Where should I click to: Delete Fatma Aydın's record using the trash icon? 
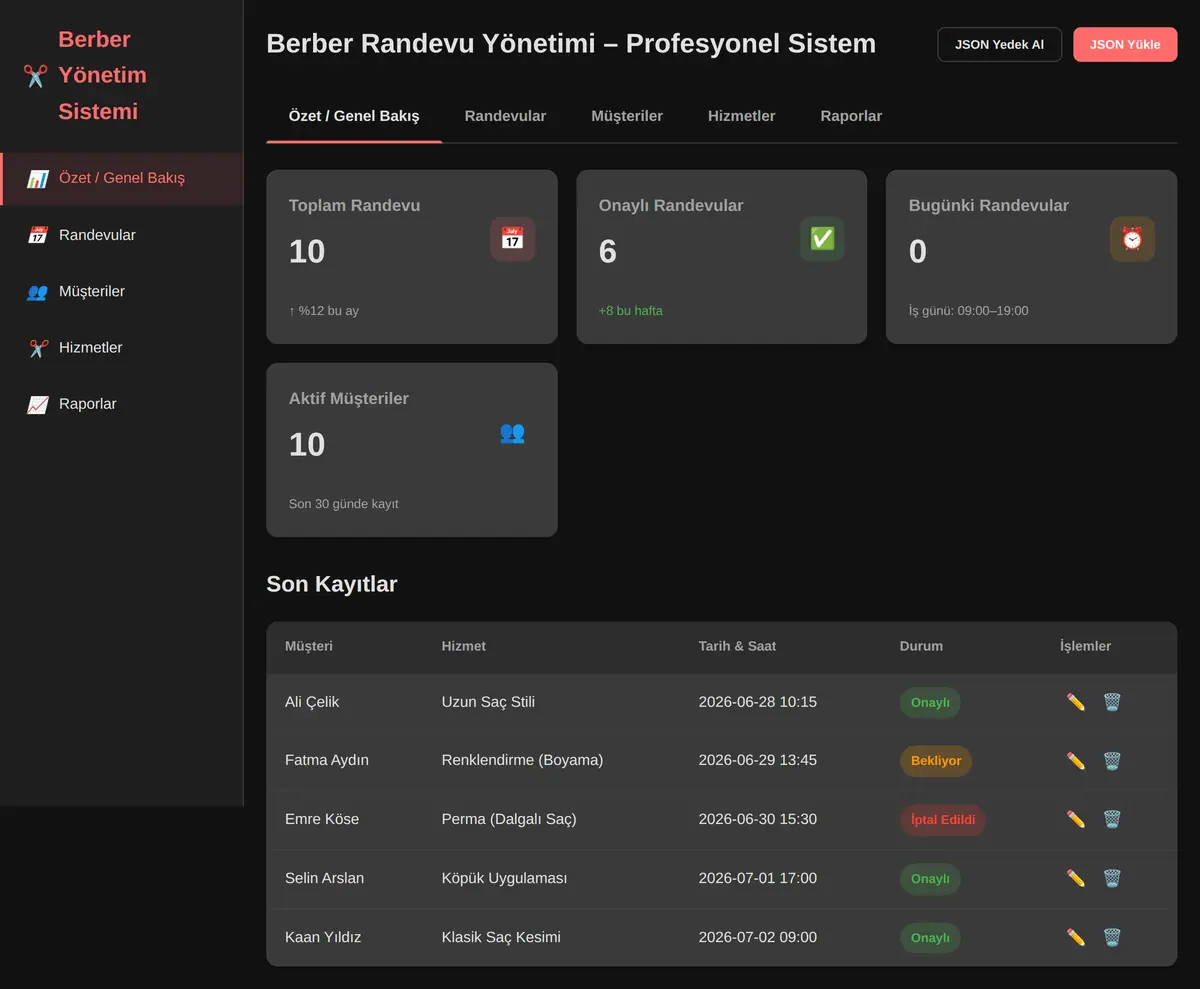coord(1112,761)
